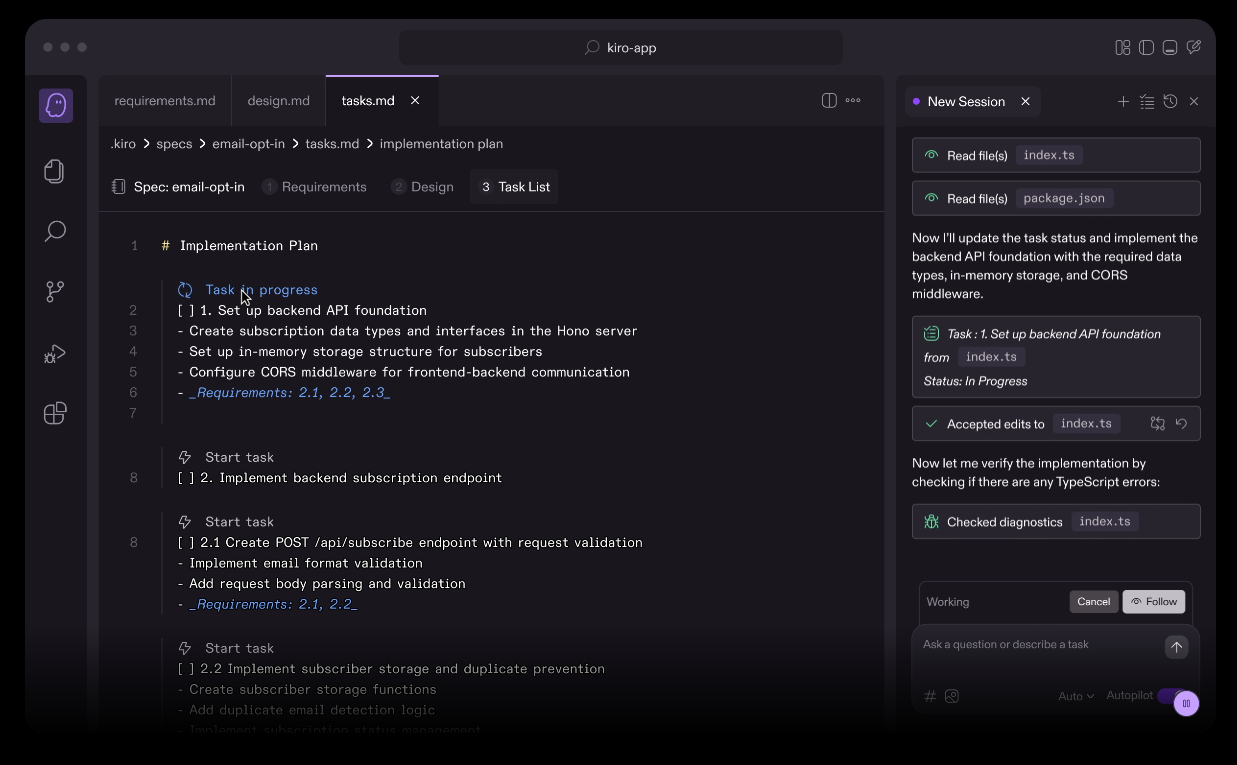Click the Task in progress label
Image resolution: width=1237 pixels, height=765 pixels.
(261, 290)
